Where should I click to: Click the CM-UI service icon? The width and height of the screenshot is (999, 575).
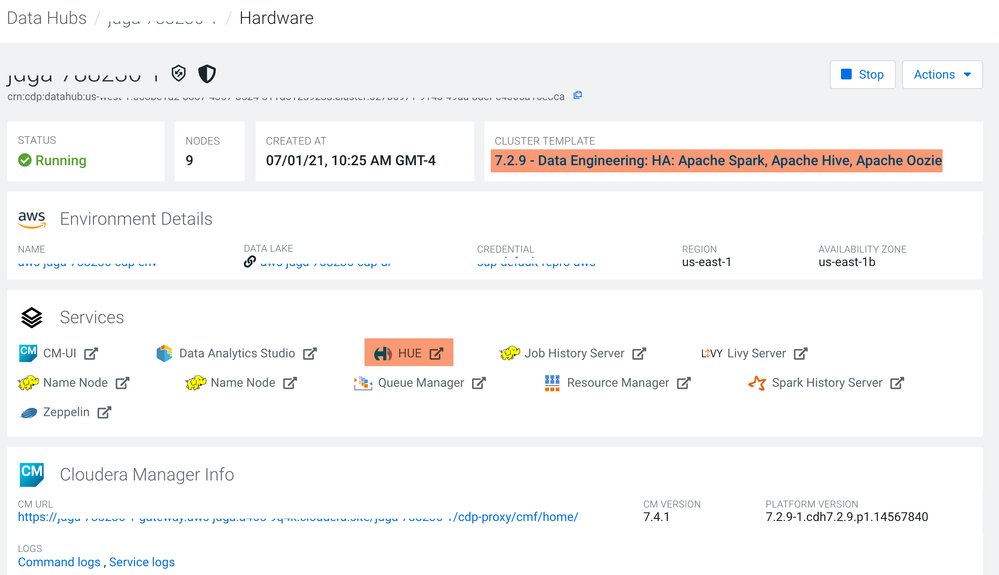coord(28,353)
